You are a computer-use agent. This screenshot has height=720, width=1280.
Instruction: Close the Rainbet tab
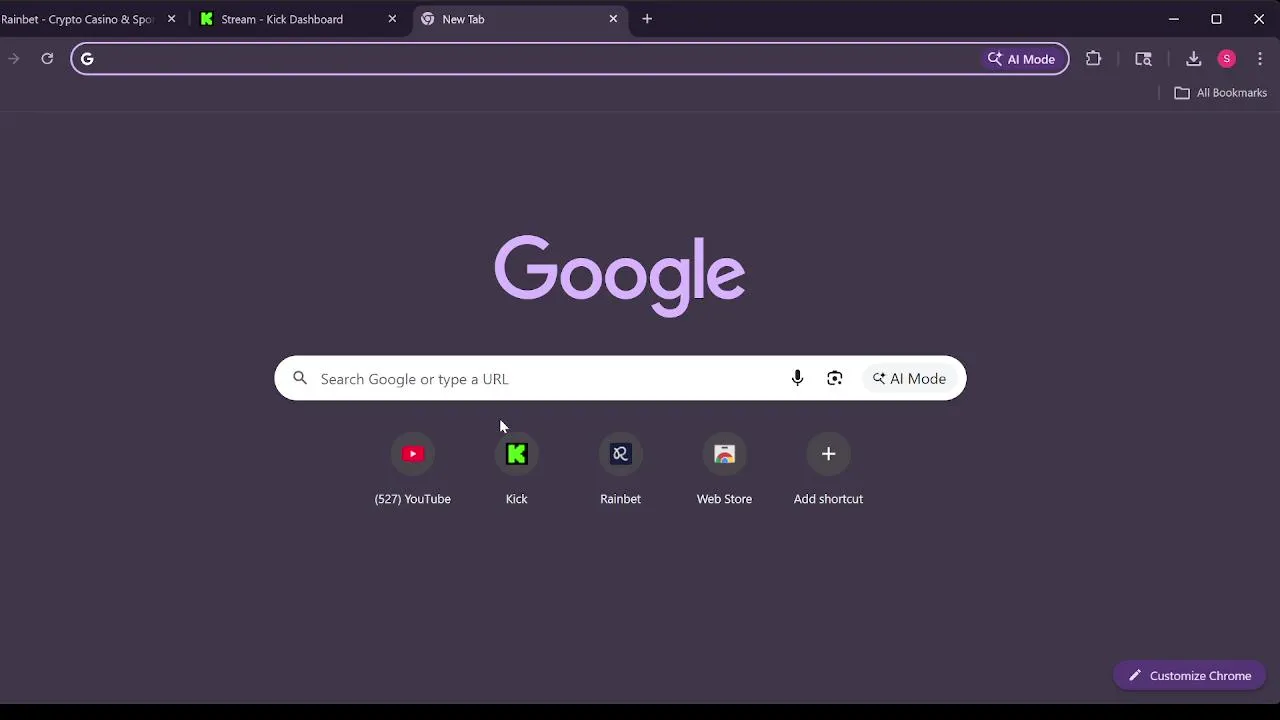pos(171,19)
